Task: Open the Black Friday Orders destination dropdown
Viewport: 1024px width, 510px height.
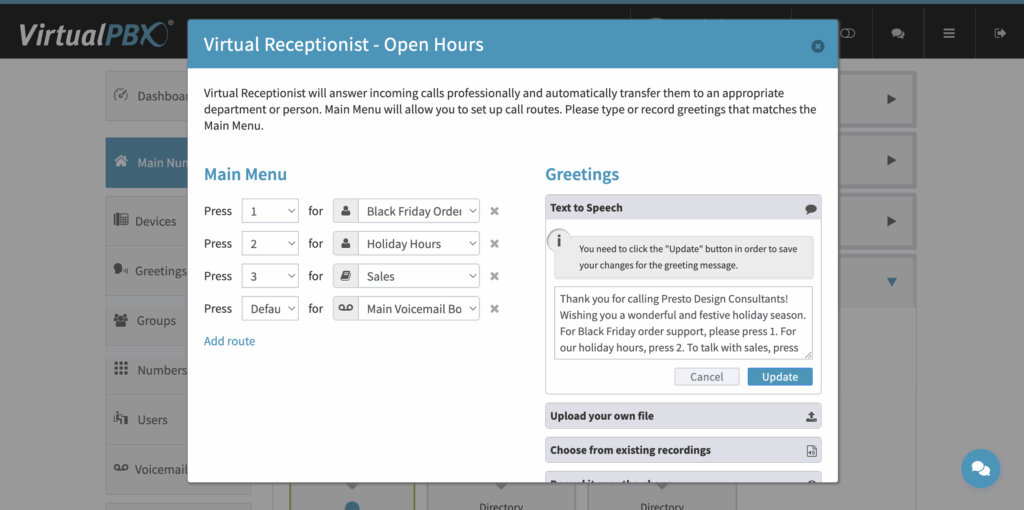Action: 419,211
